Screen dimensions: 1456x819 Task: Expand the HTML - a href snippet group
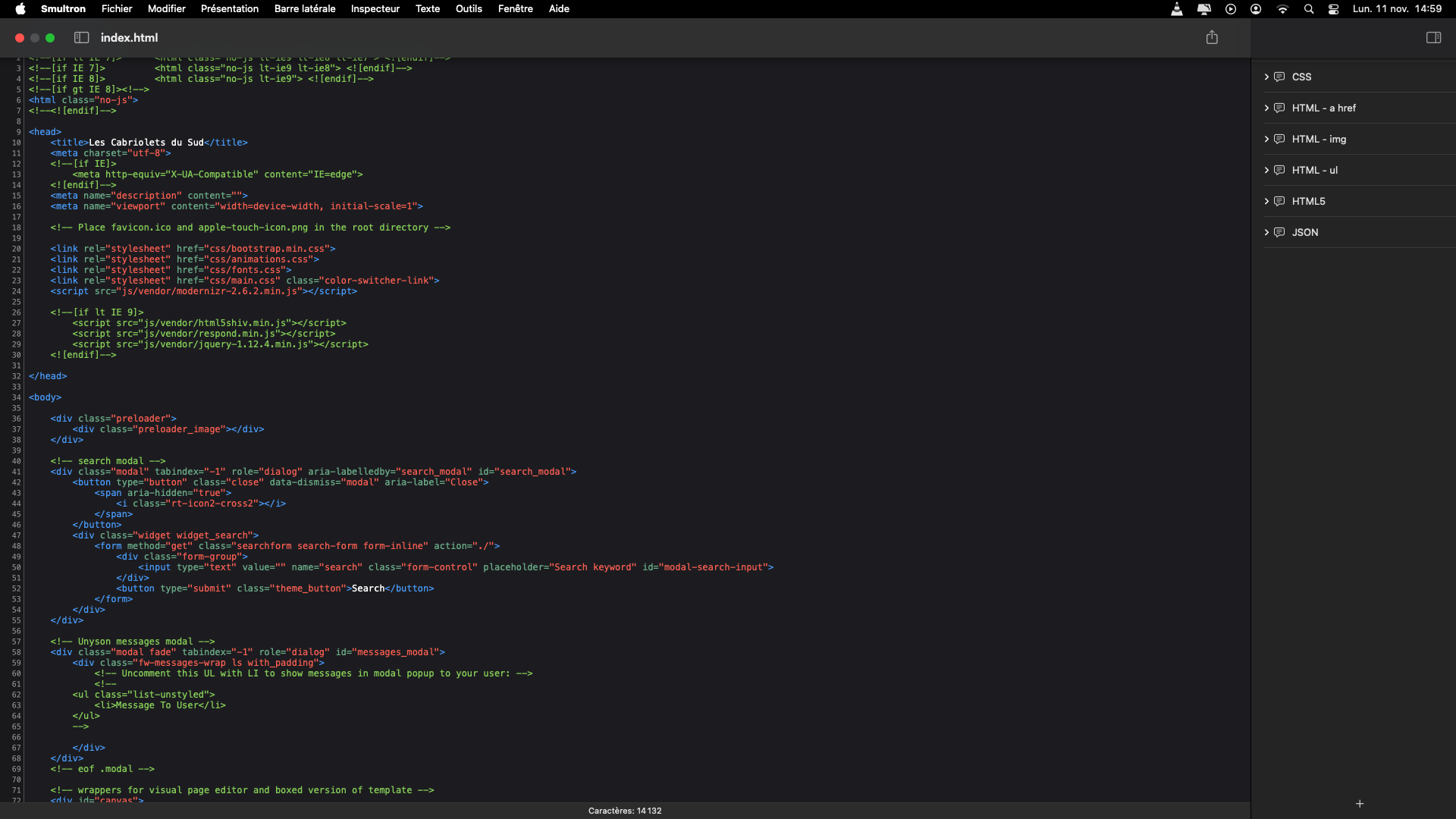(x=1266, y=108)
